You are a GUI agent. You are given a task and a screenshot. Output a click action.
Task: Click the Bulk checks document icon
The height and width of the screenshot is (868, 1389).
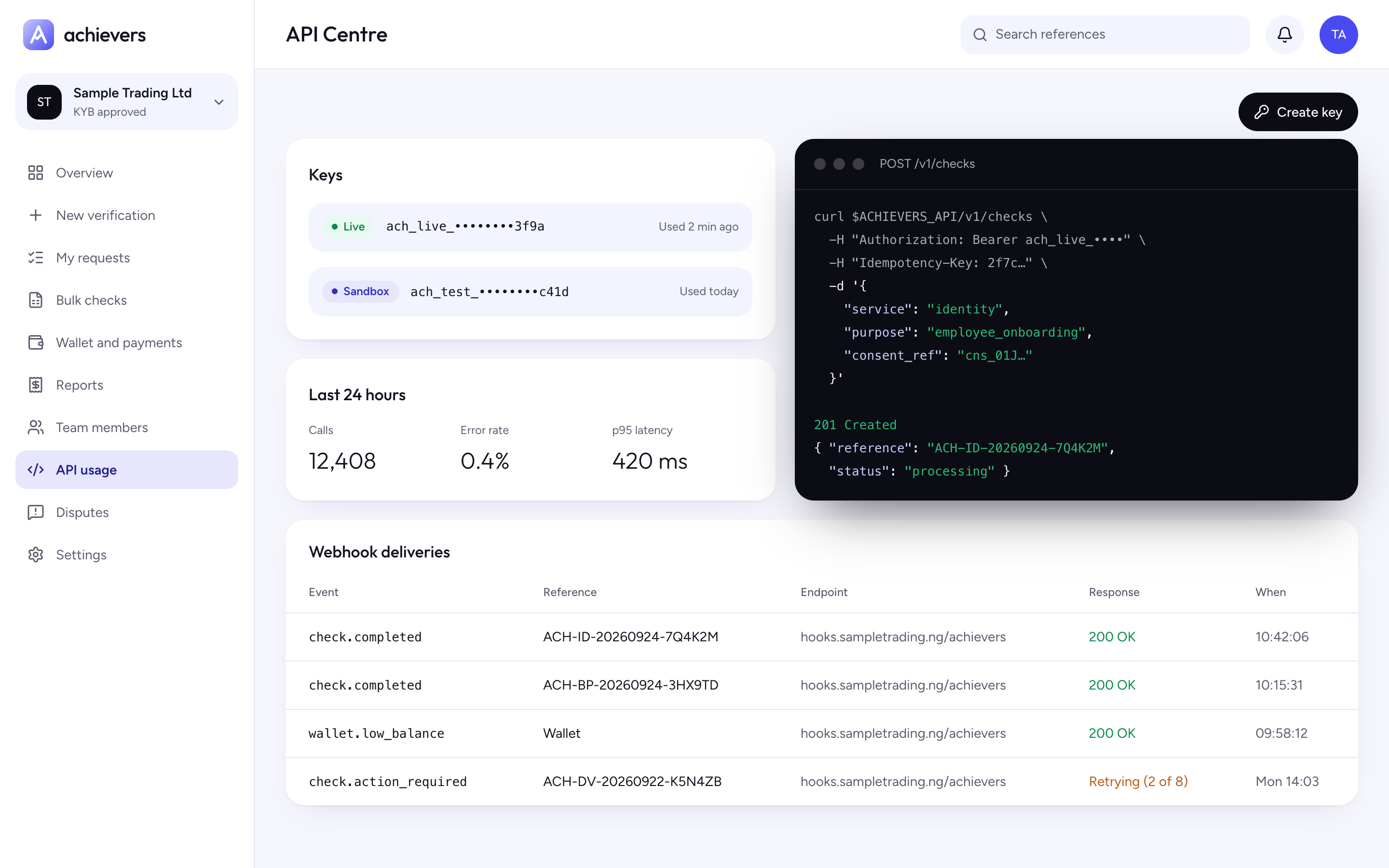coord(36,300)
